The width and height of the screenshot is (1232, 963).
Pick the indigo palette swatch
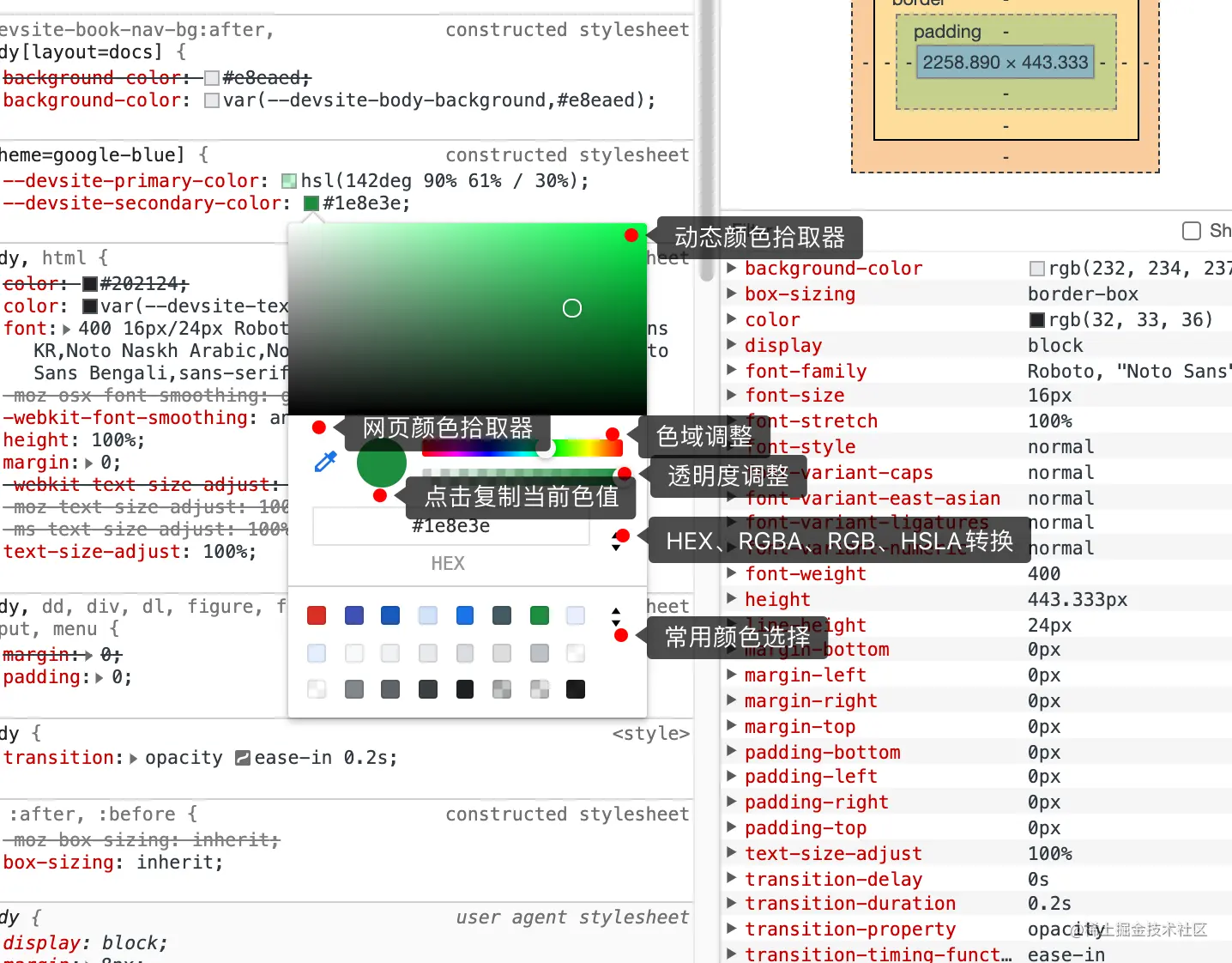353,615
